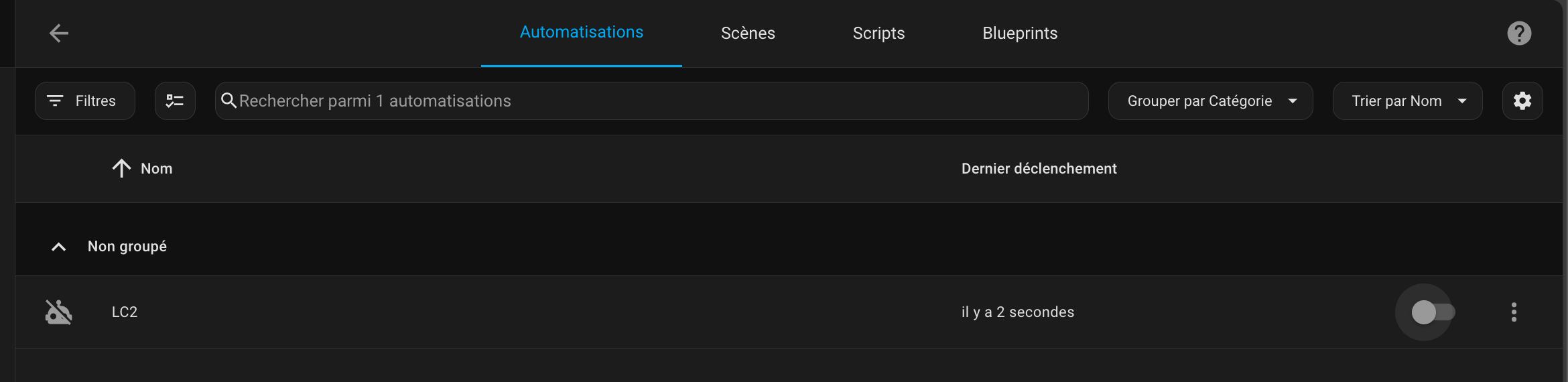Focus the Rechercher parmi automatisations search field
This screenshot has width=1568, height=382.
[x=651, y=101]
